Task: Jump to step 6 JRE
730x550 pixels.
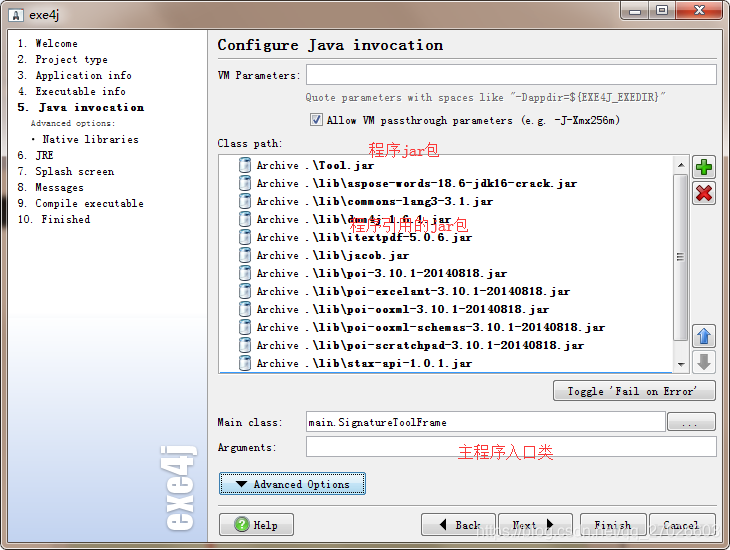Action: (35, 155)
